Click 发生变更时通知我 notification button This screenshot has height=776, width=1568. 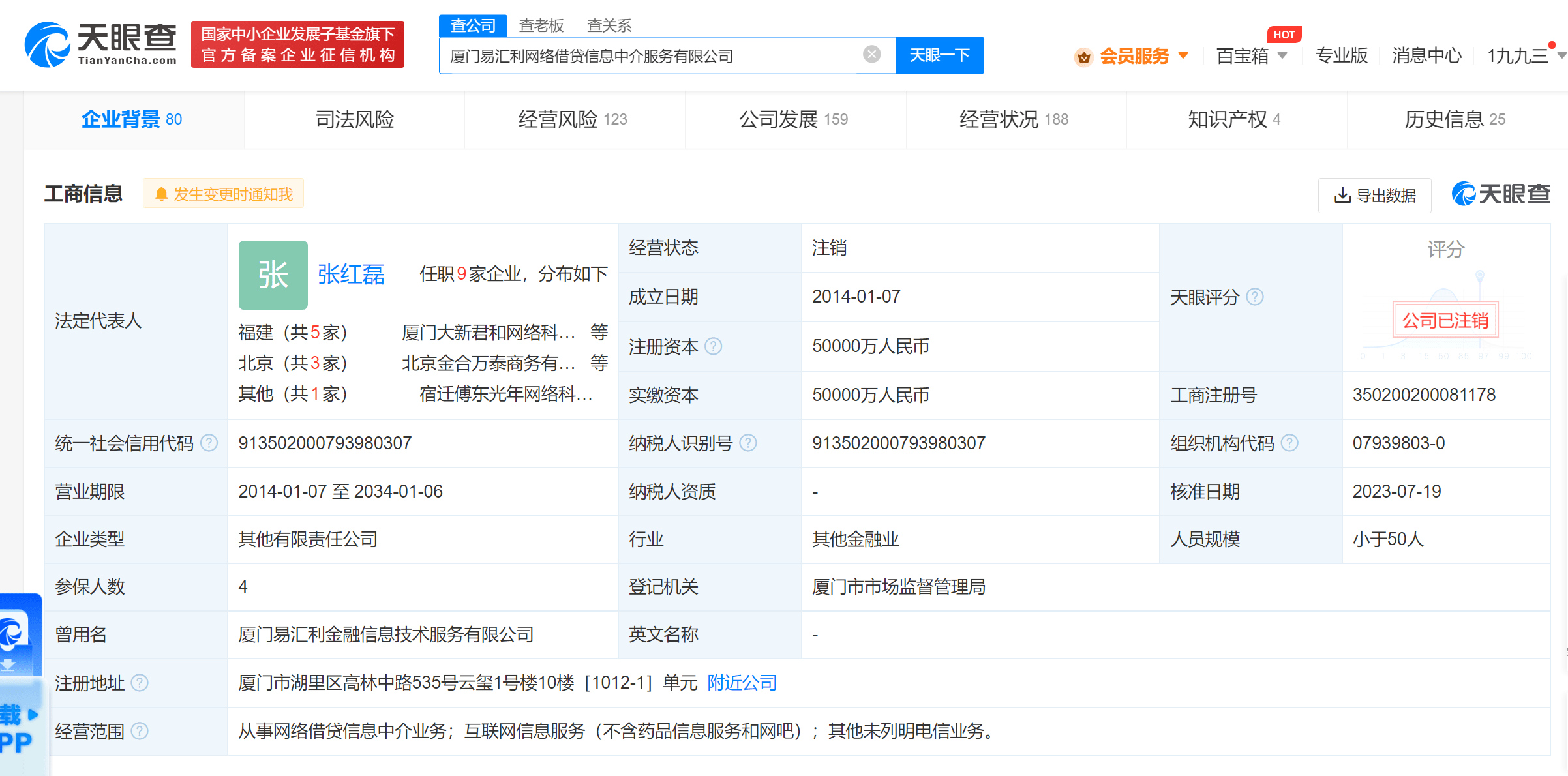[224, 194]
